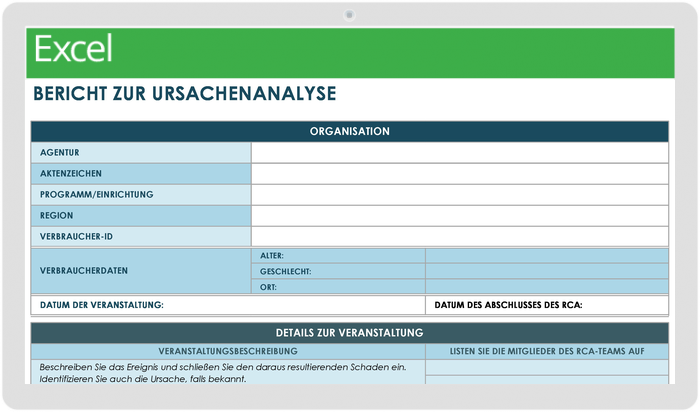Select the DATUM DES ABSCHLUSSES DES RCA: cell
700x412 pixels.
[x=547, y=305]
